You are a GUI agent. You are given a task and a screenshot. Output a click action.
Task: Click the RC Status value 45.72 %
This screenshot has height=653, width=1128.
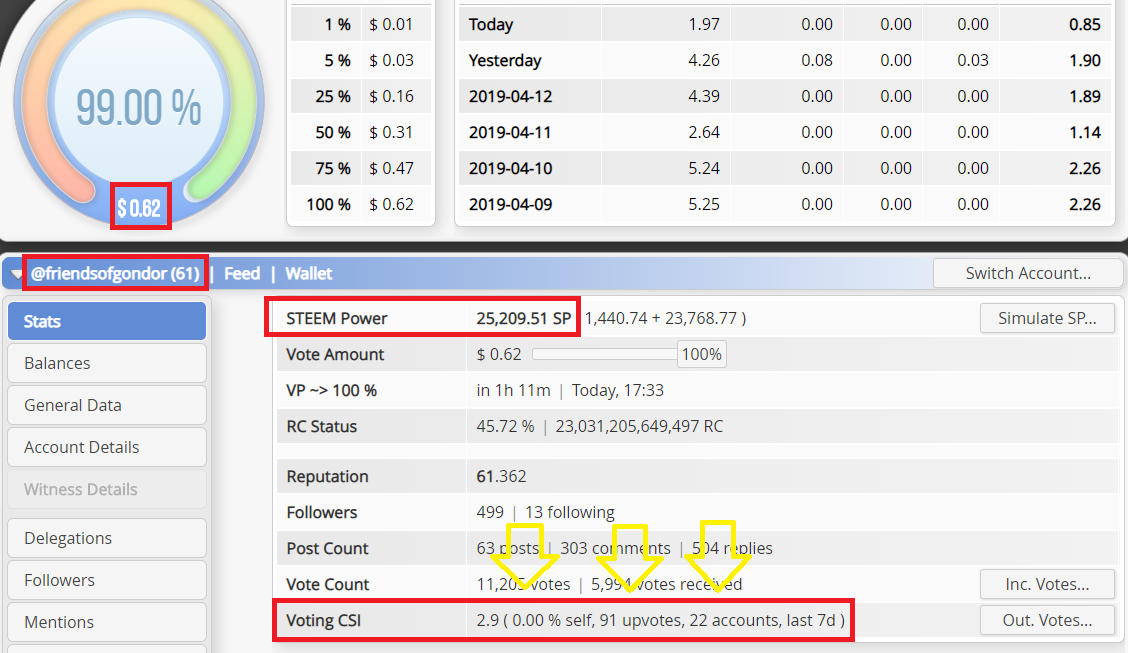[x=505, y=426]
